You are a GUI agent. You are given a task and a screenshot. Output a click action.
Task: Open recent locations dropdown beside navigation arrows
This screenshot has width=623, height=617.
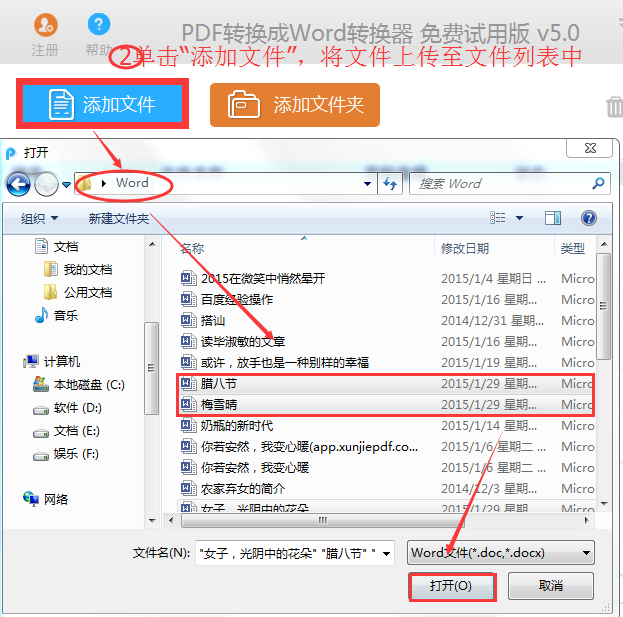[66, 184]
